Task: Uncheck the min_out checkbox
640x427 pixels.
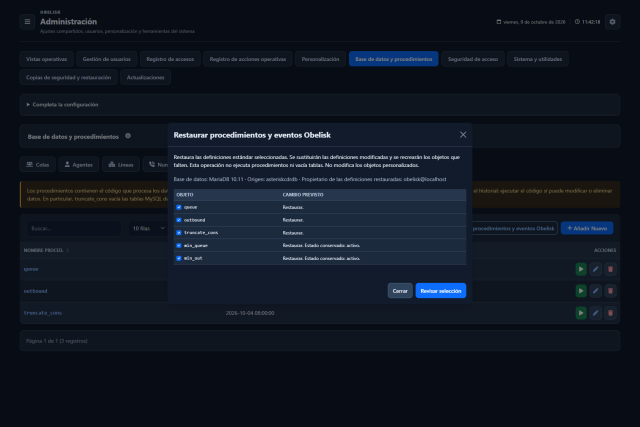Action: click(179, 258)
